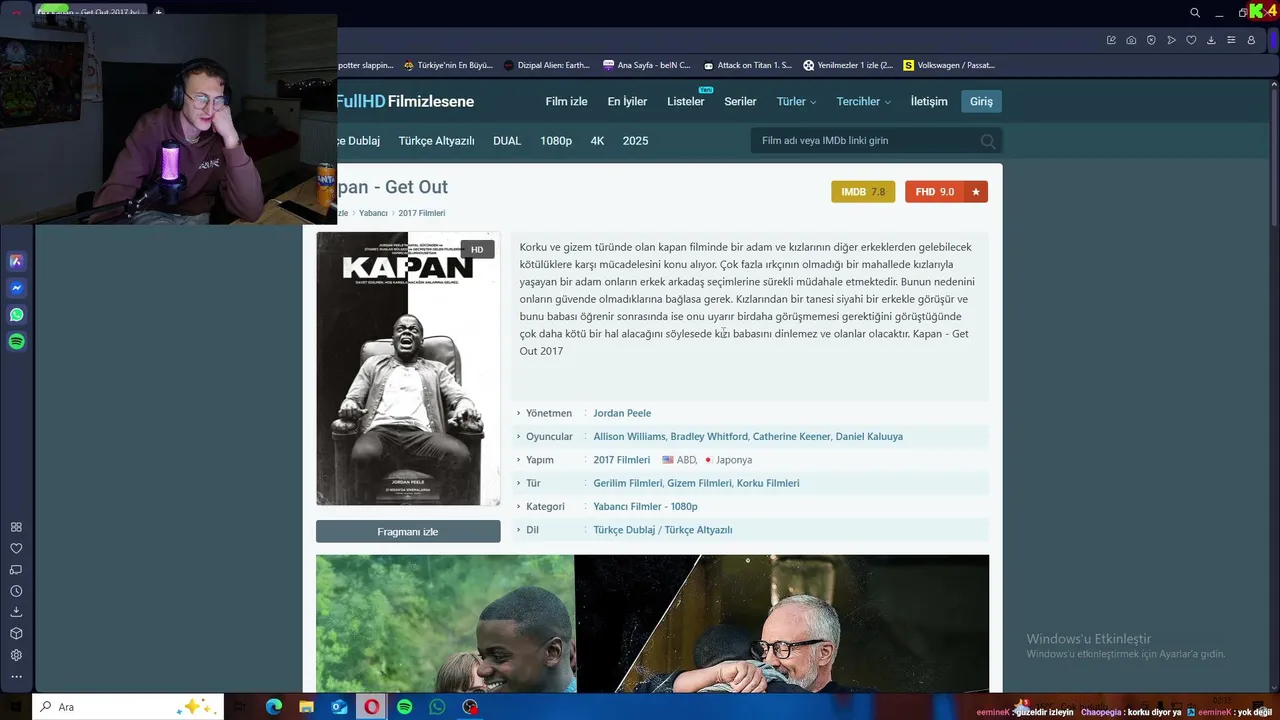
Task: Open Korku Filmleri genre link
Action: point(768,483)
